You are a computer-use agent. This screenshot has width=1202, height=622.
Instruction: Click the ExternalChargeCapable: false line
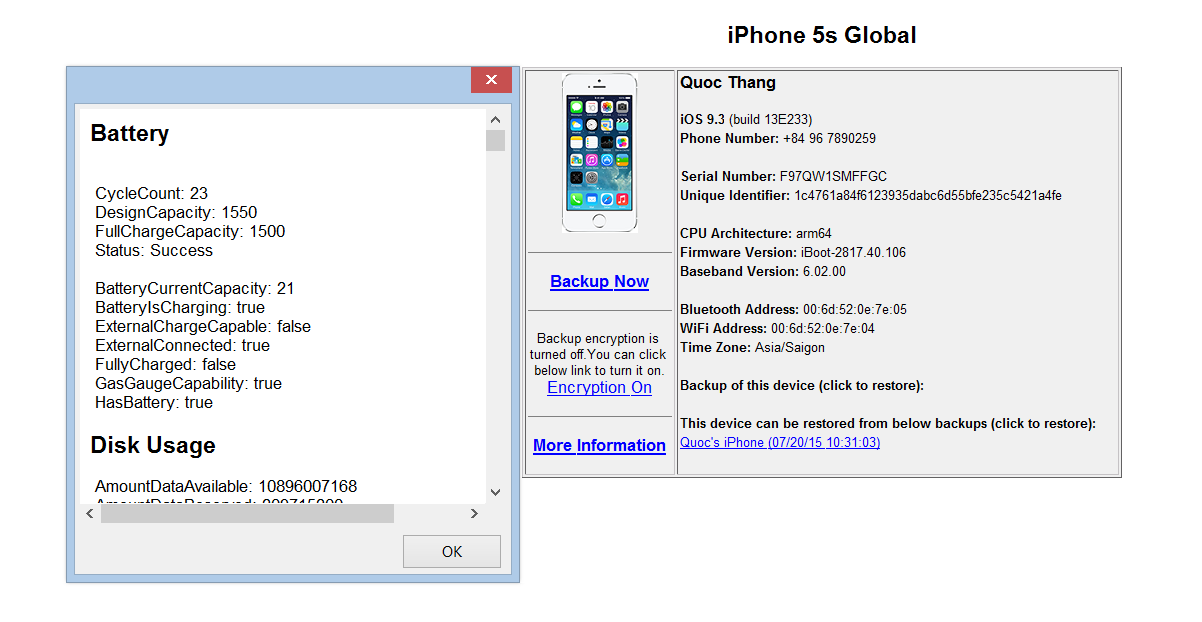click(x=203, y=326)
